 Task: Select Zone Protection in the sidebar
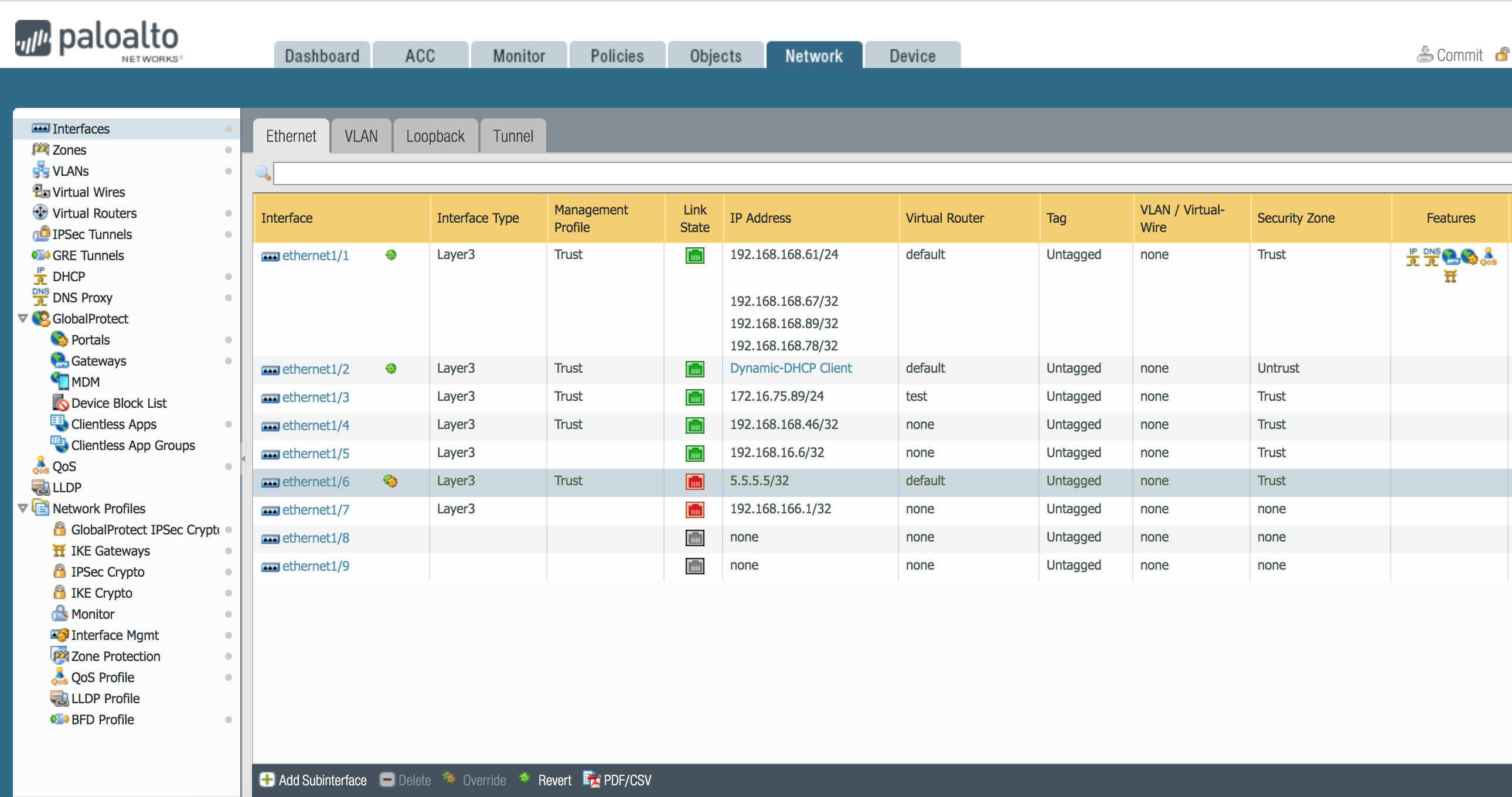(x=115, y=656)
